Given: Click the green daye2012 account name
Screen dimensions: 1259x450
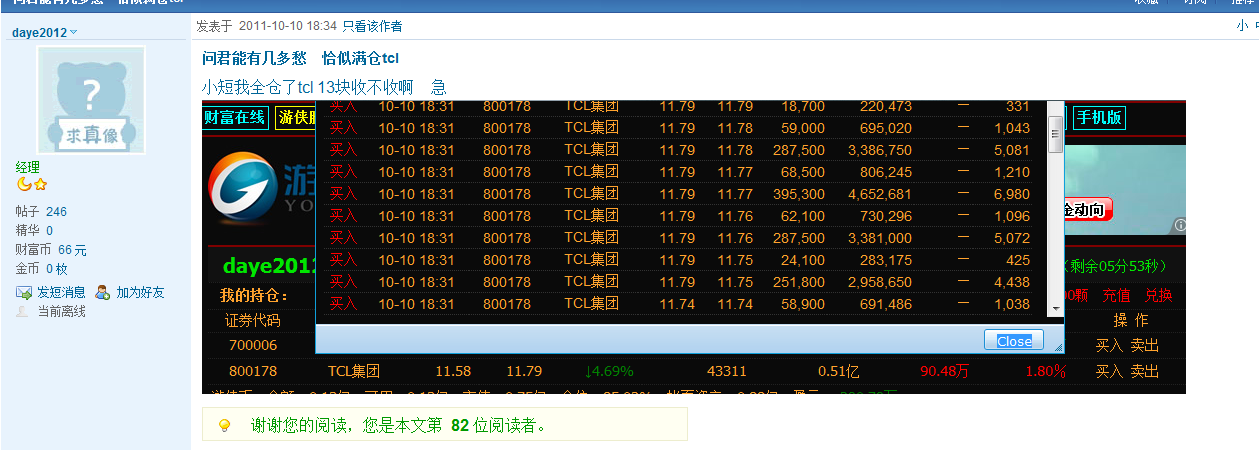Looking at the screenshot, I should (269, 267).
